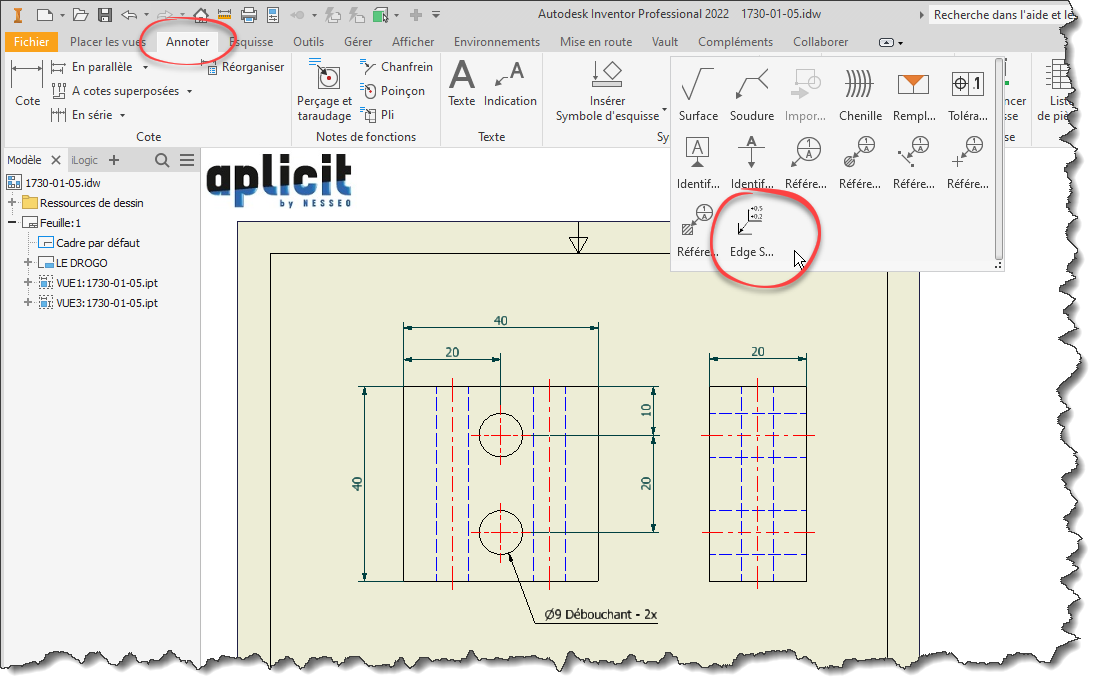Screen dimensions: 1103x694
Task: Select the Chanfrein note tool
Action: (x=396, y=67)
